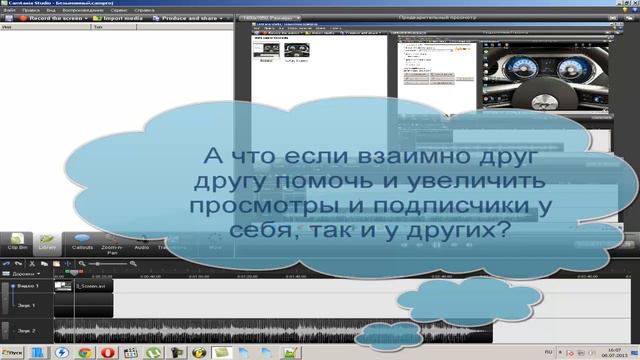Select the first clip thumbnail on Видео 1
The height and width of the screenshot is (360, 640).
(x=63, y=286)
